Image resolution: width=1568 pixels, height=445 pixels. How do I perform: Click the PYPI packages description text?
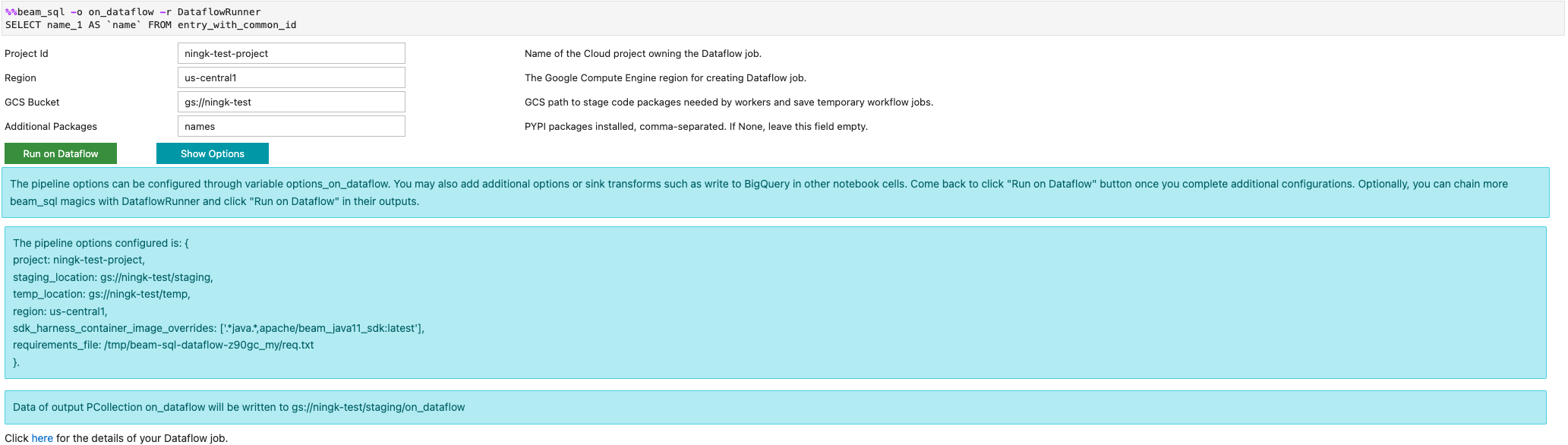(696, 127)
